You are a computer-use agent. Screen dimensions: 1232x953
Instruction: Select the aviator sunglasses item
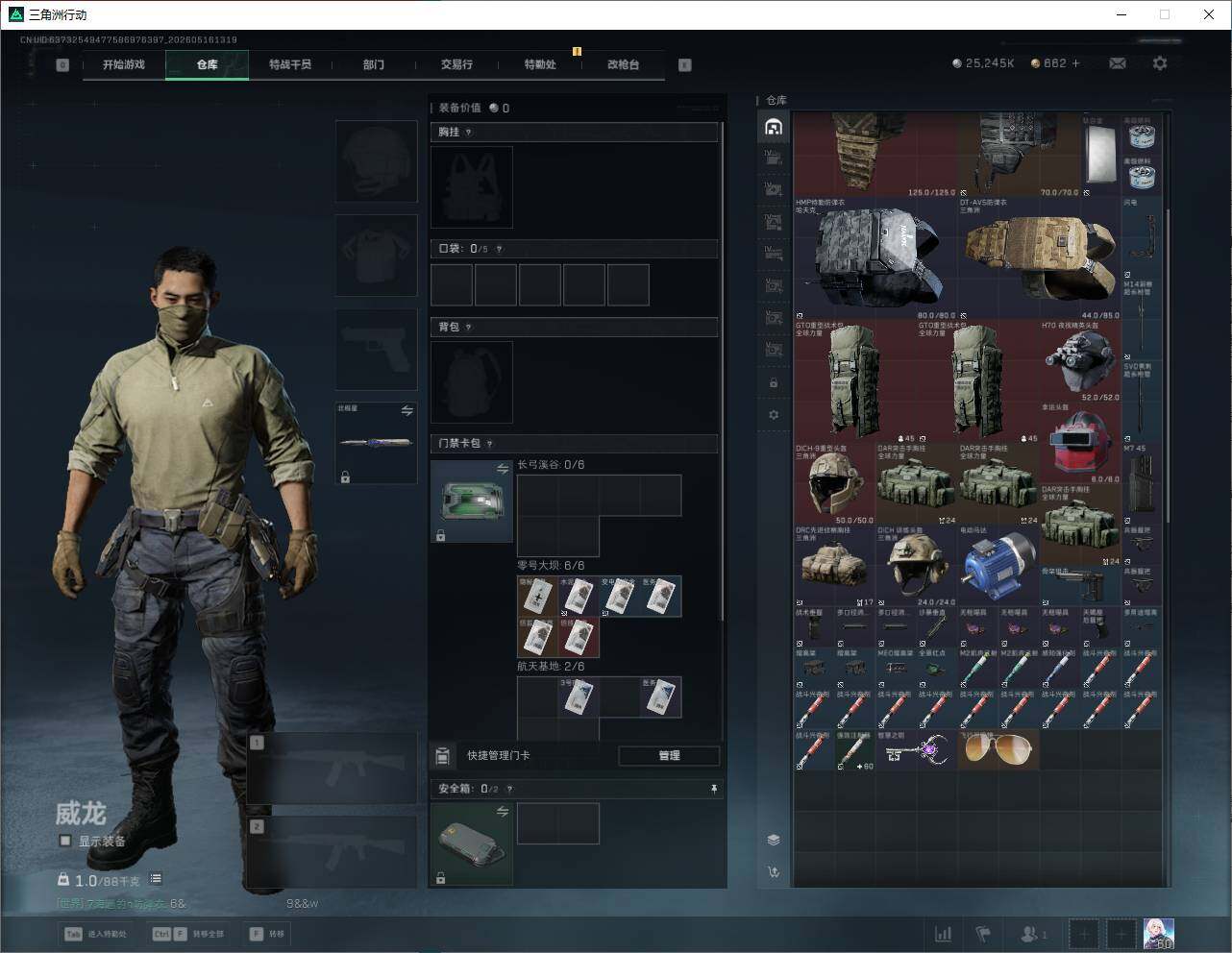(x=998, y=748)
